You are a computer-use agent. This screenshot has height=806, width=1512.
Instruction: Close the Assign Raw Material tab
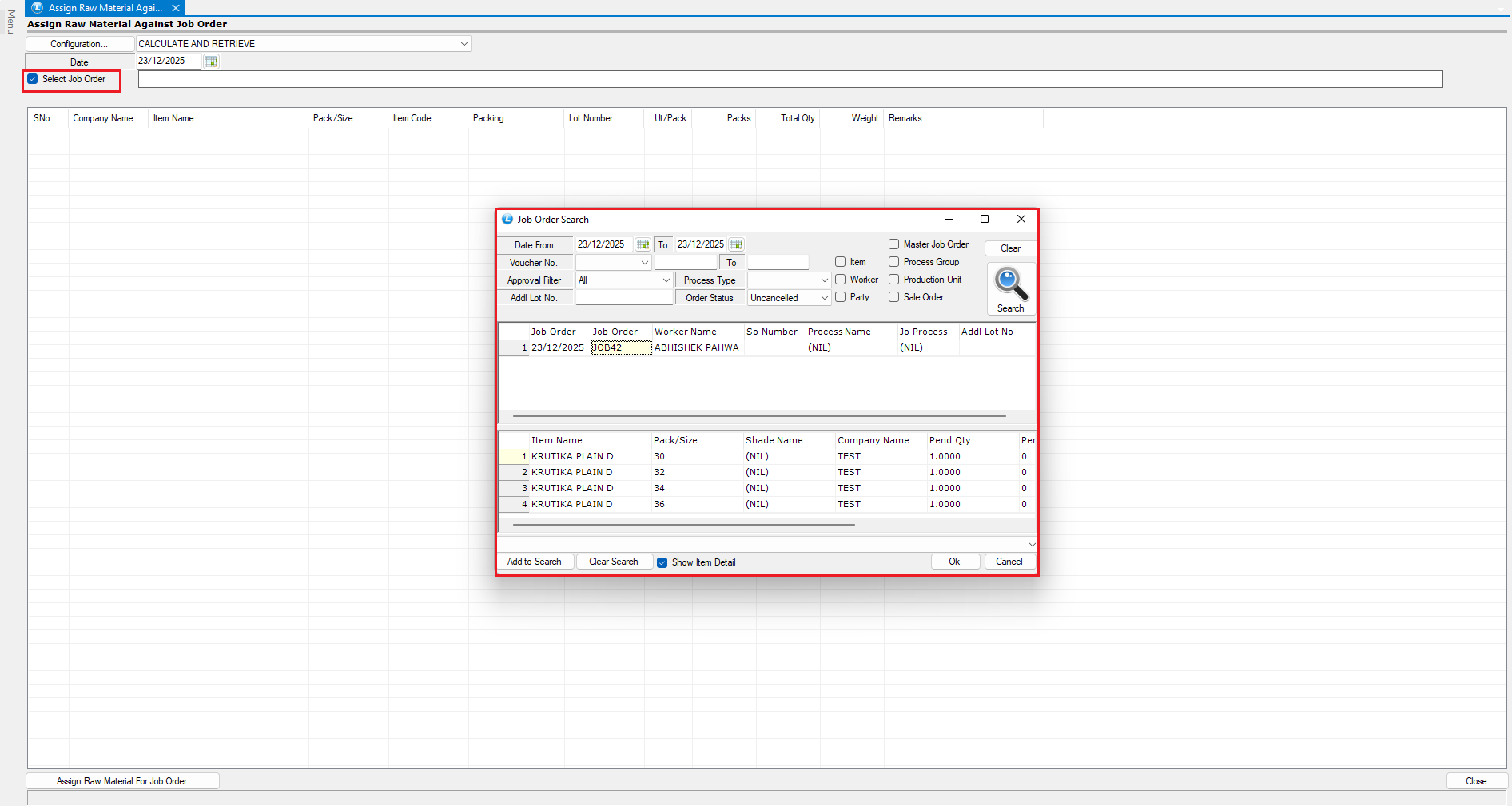click(176, 8)
